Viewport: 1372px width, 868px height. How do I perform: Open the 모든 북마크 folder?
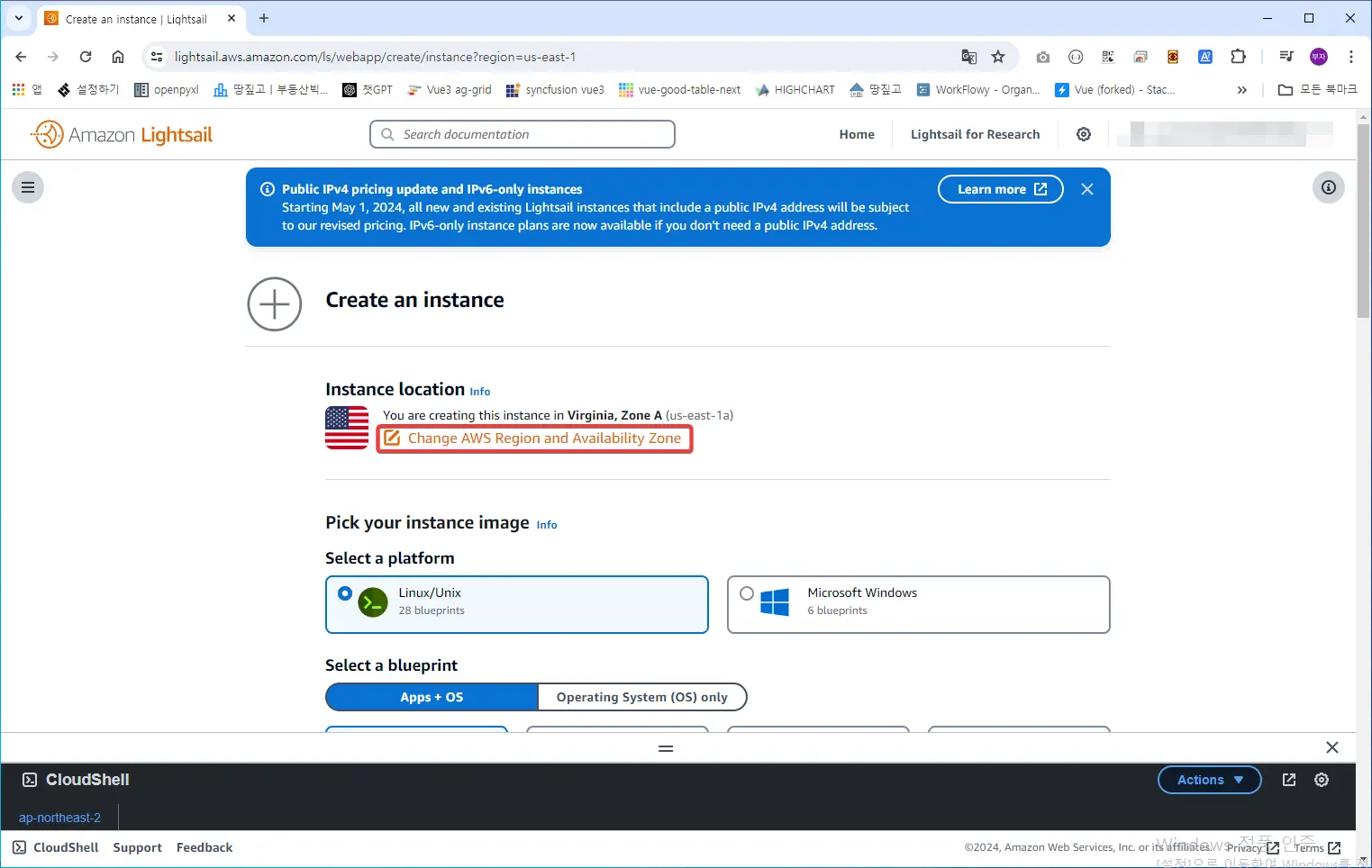pos(1317,90)
